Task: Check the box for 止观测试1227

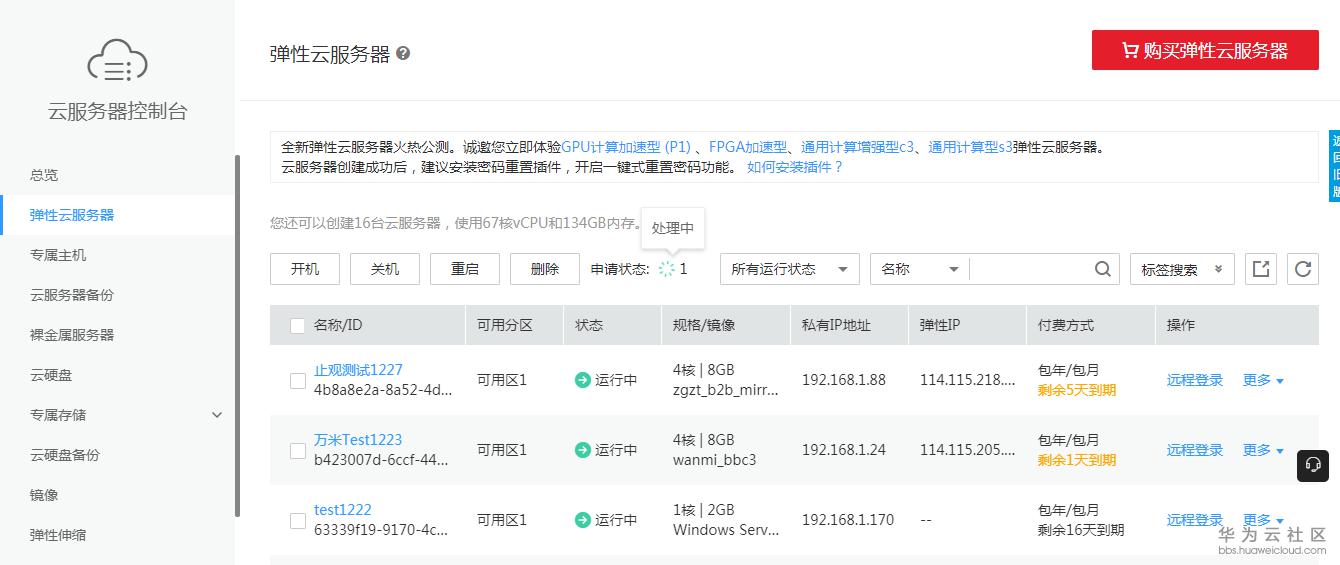Action: [x=297, y=381]
